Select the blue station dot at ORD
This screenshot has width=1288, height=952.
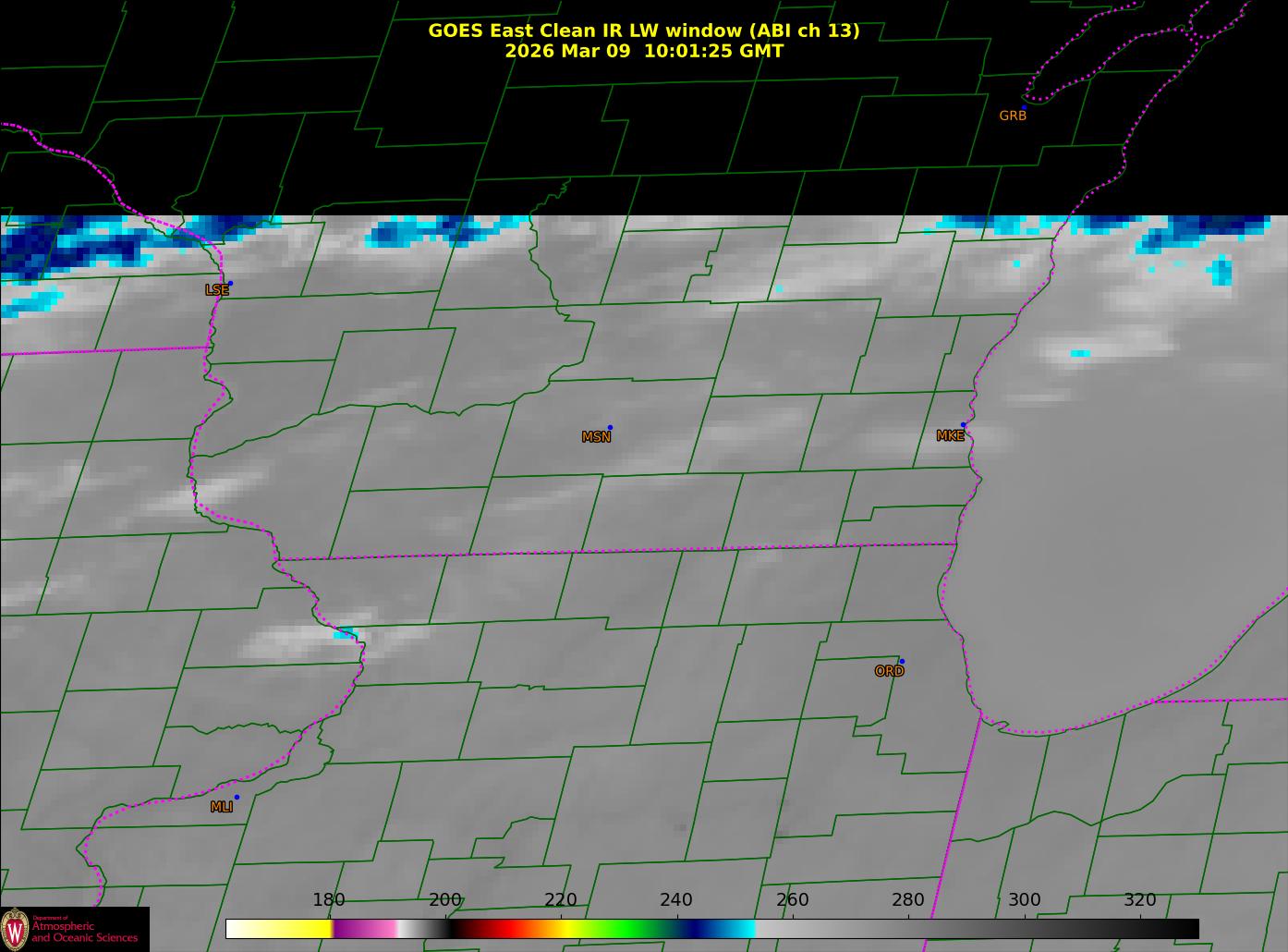click(x=902, y=662)
